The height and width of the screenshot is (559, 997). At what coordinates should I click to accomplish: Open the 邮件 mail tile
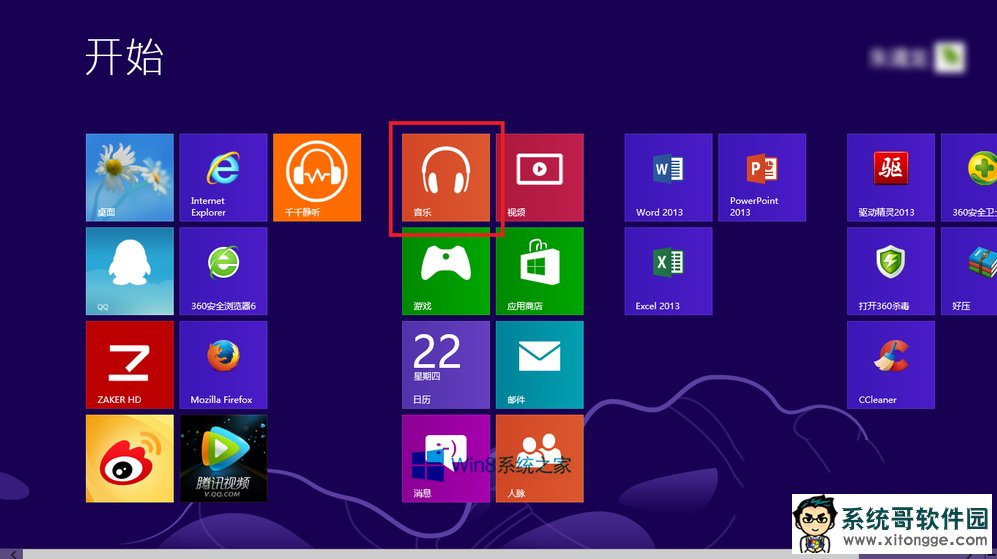click(x=539, y=364)
